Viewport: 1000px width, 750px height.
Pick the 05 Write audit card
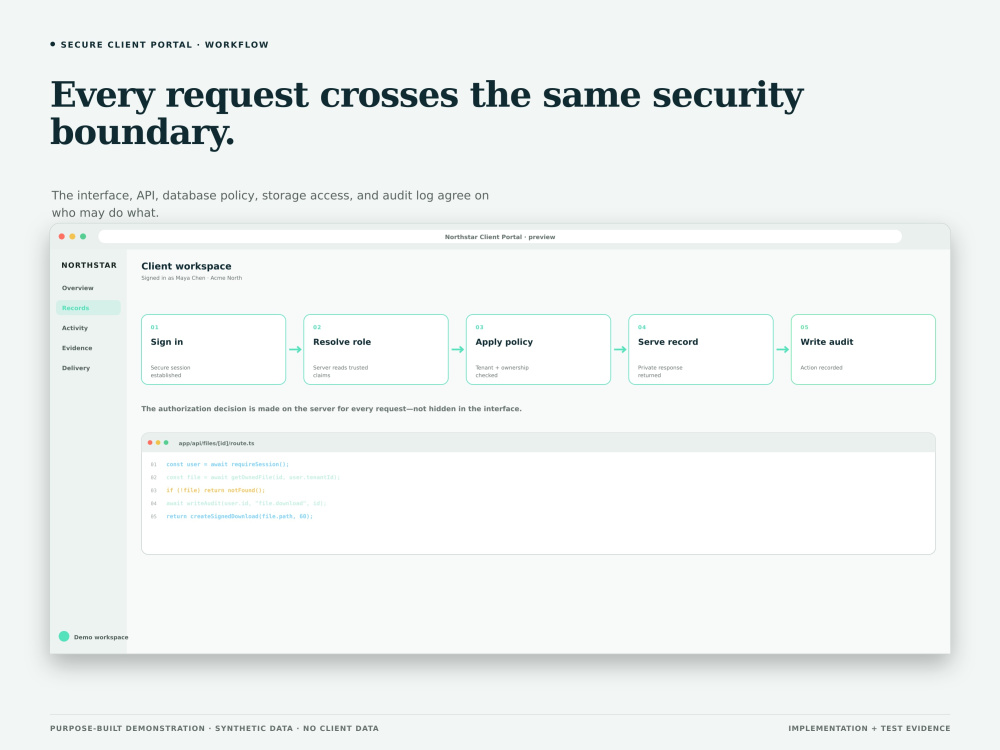pos(863,349)
